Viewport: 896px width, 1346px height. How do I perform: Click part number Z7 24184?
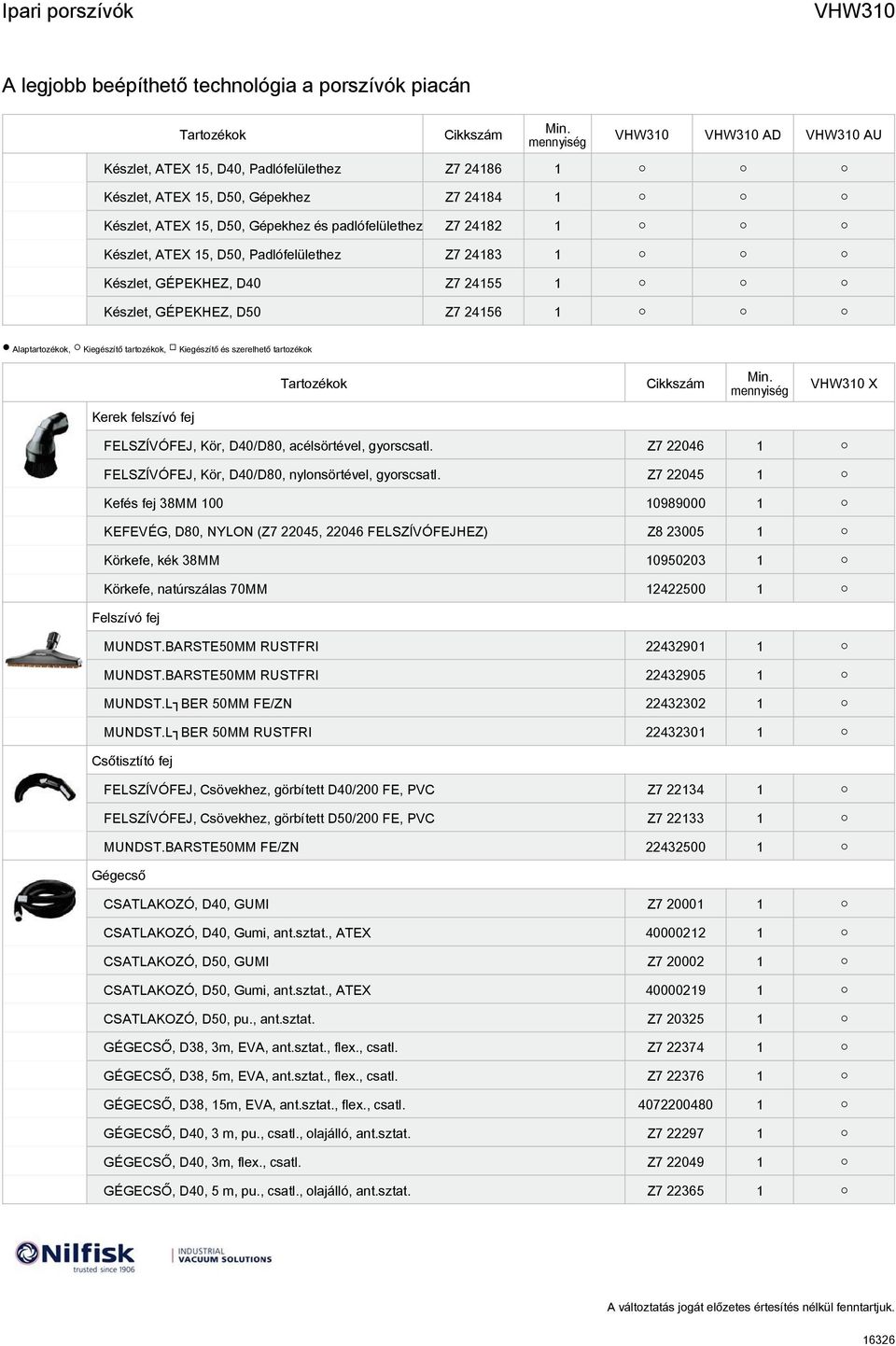[473, 198]
